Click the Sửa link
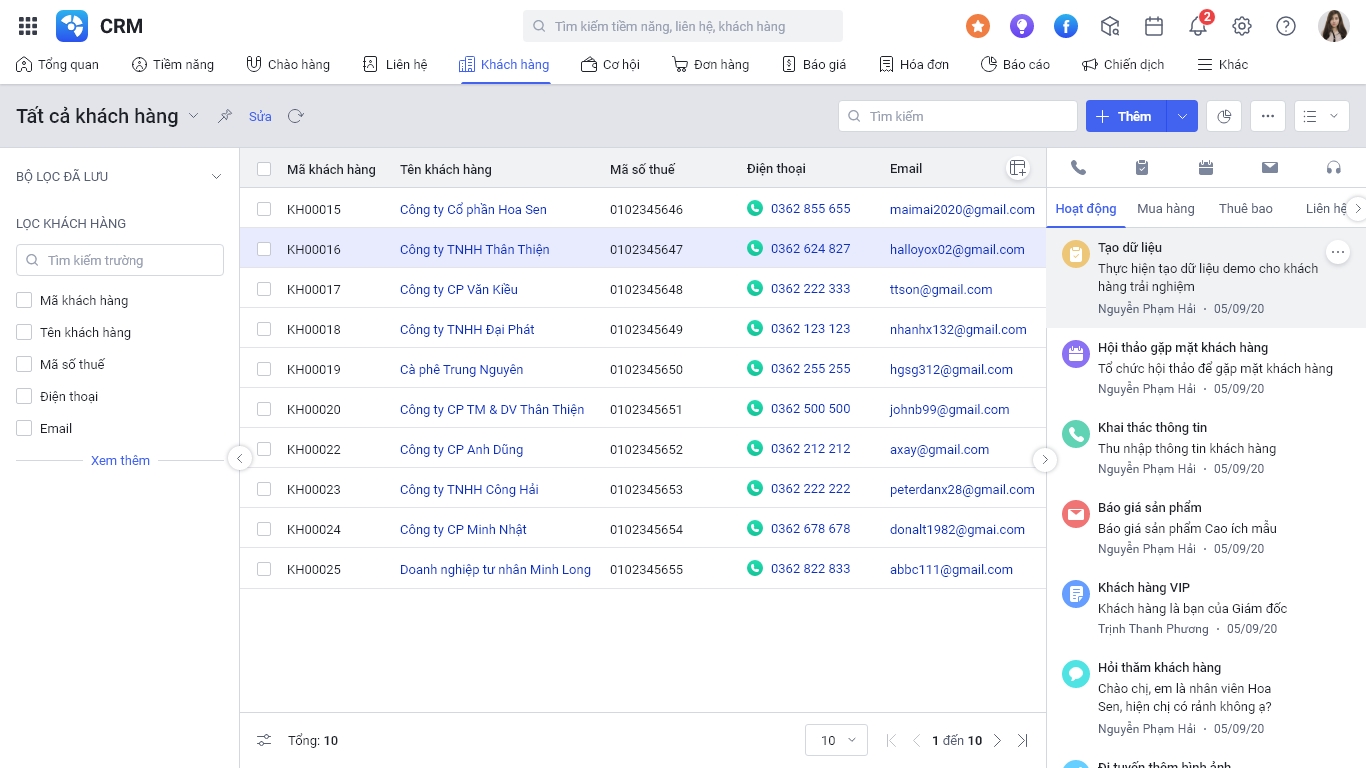Image resolution: width=1366 pixels, height=768 pixels. tap(260, 116)
